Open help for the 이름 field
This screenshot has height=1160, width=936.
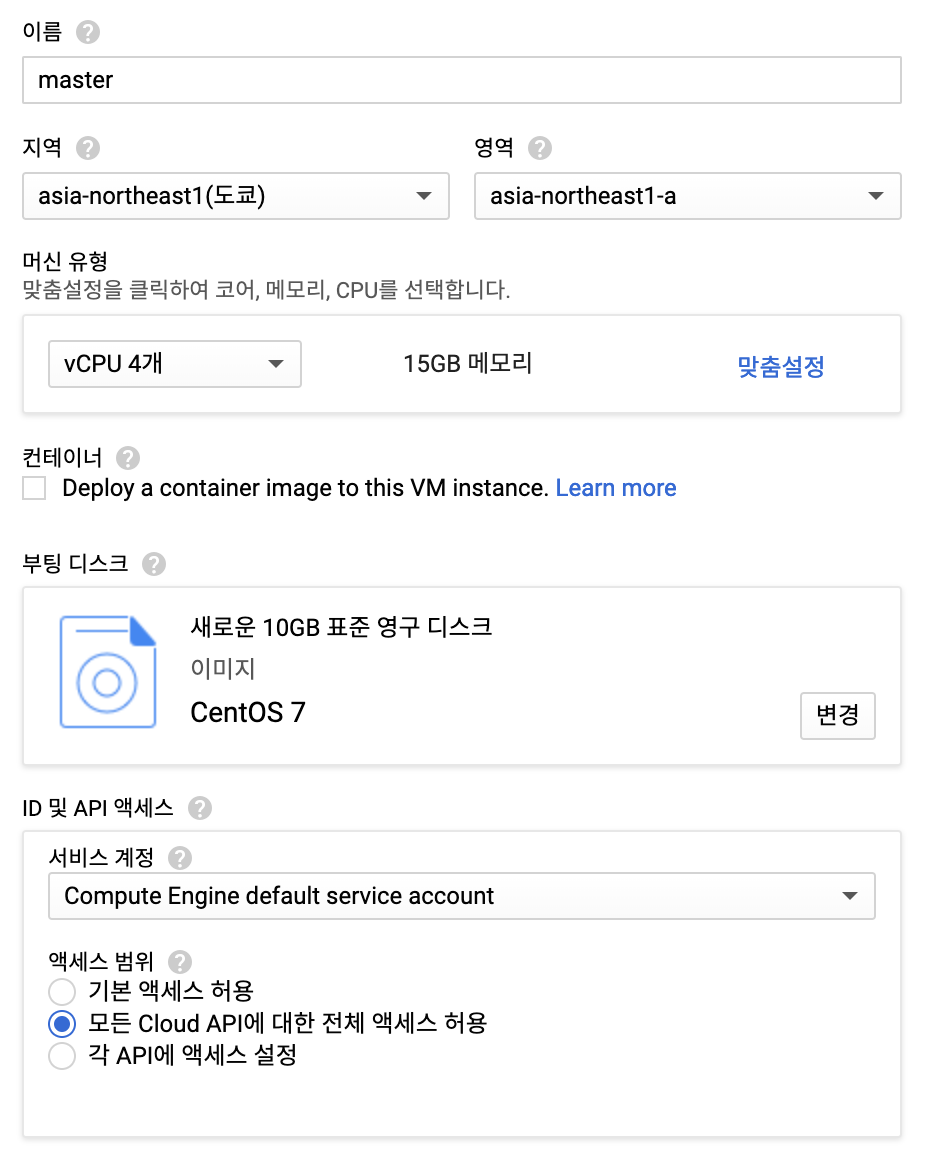click(86, 31)
